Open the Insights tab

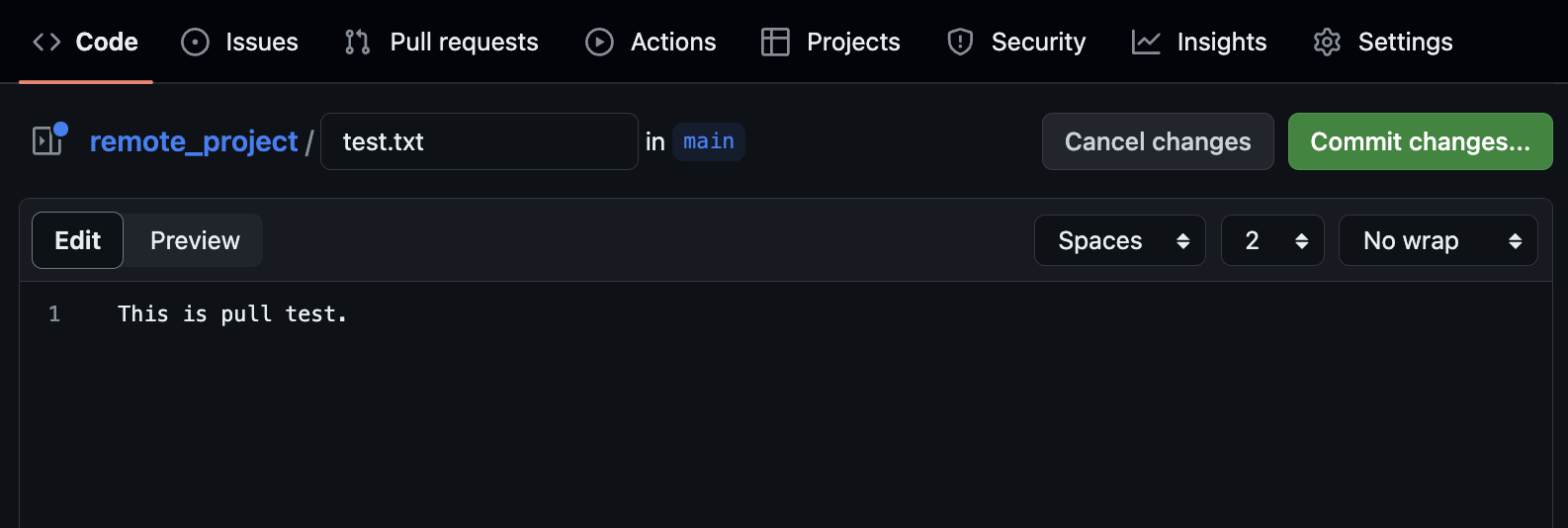tap(1221, 42)
